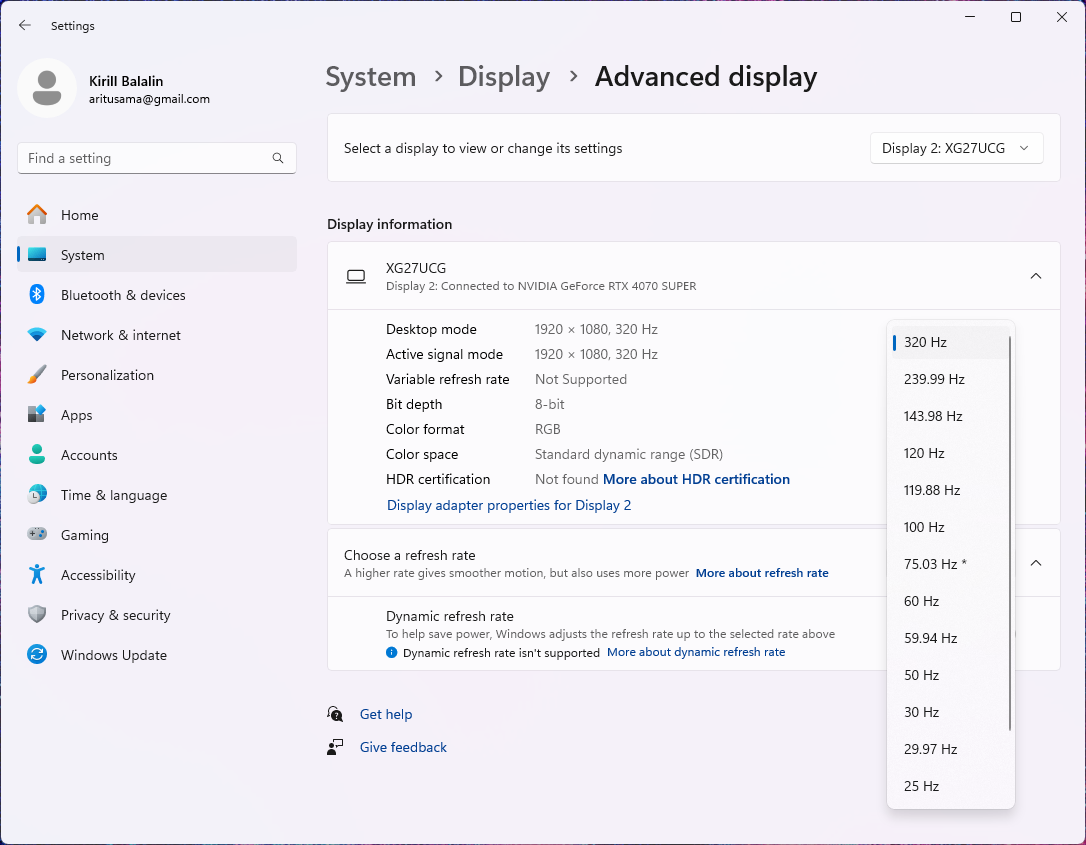Collapse the Choose a refresh rate section
Image resolution: width=1086 pixels, height=845 pixels.
tap(1036, 563)
